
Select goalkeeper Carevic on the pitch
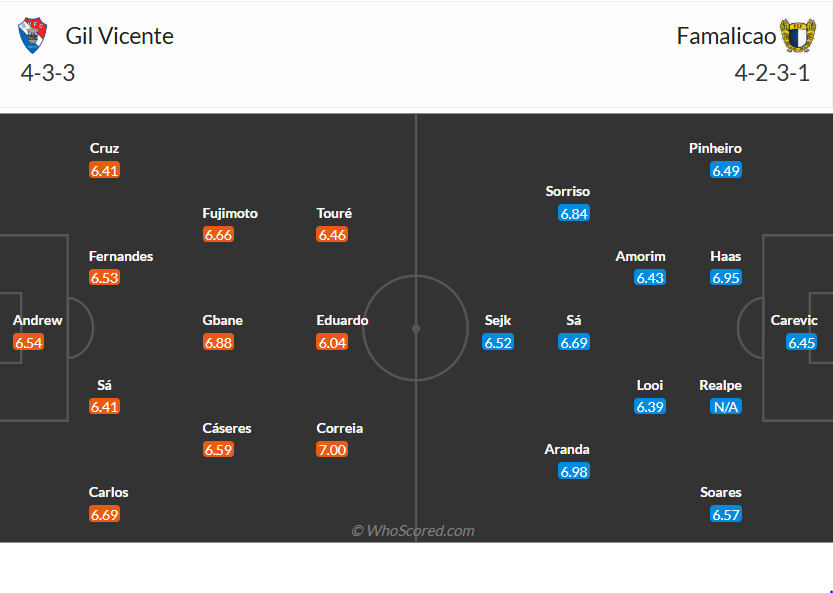pyautogui.click(x=794, y=320)
